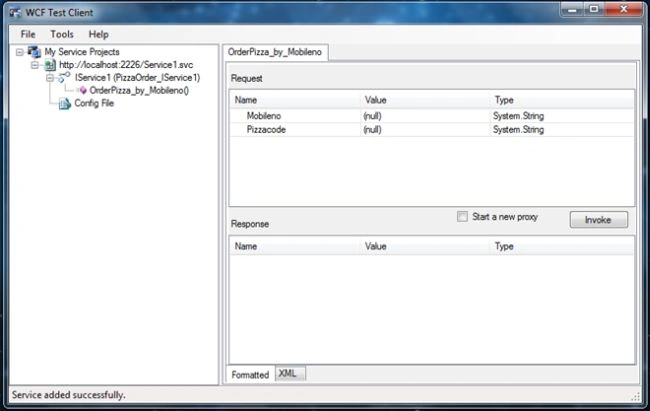Image resolution: width=650 pixels, height=411 pixels.
Task: Close the WCF Test Client window
Action: [623, 9]
